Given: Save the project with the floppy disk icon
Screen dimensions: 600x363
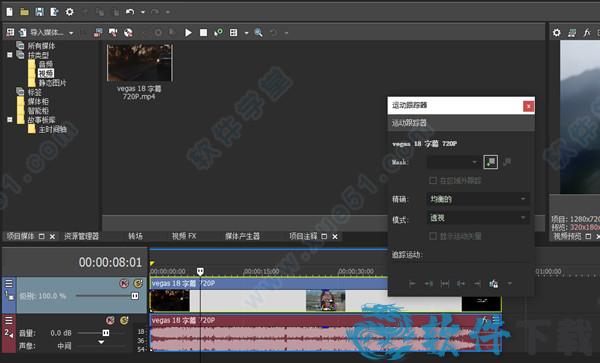Looking at the screenshot, I should pos(39,12).
